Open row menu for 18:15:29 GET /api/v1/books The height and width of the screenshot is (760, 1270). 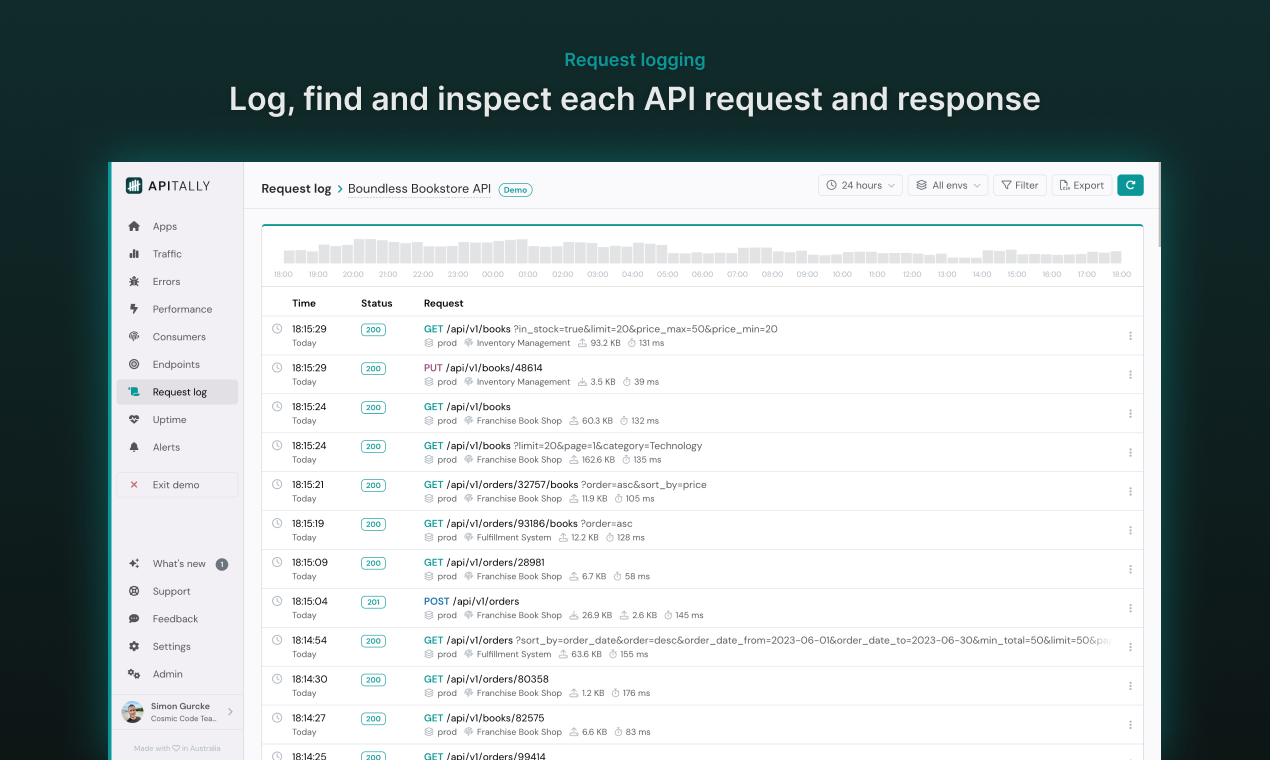[x=1130, y=336]
